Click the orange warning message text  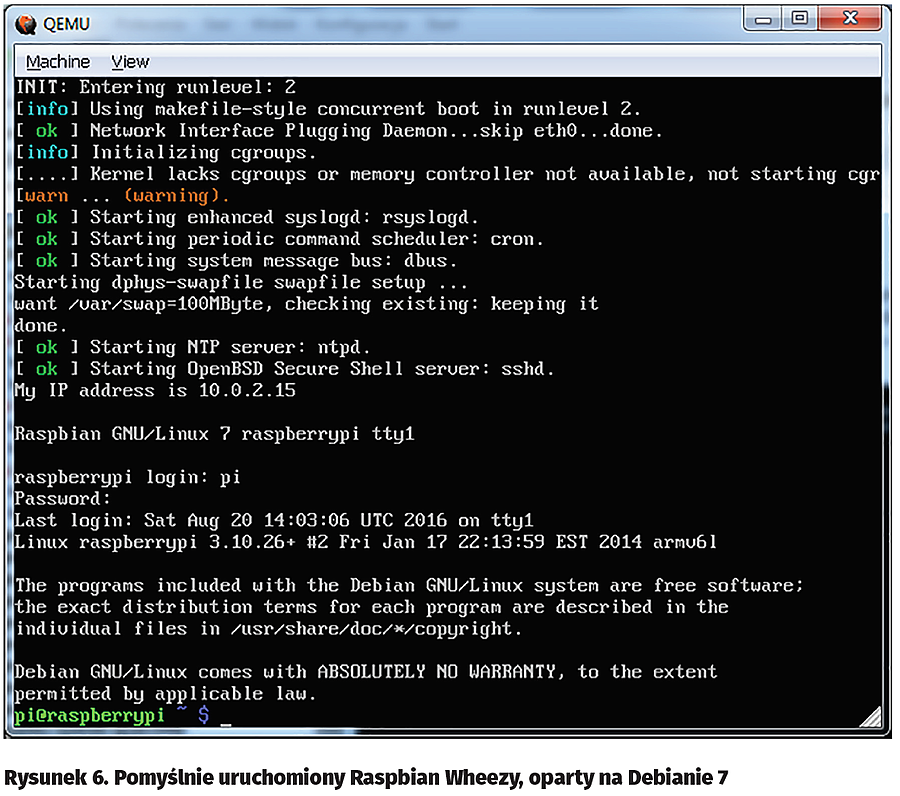tap(130, 196)
